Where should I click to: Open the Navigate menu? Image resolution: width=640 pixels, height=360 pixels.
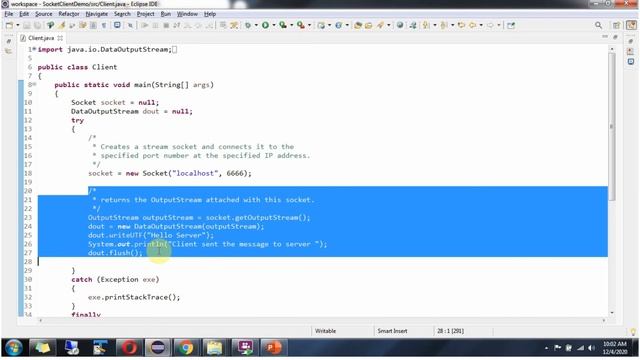[97, 14]
